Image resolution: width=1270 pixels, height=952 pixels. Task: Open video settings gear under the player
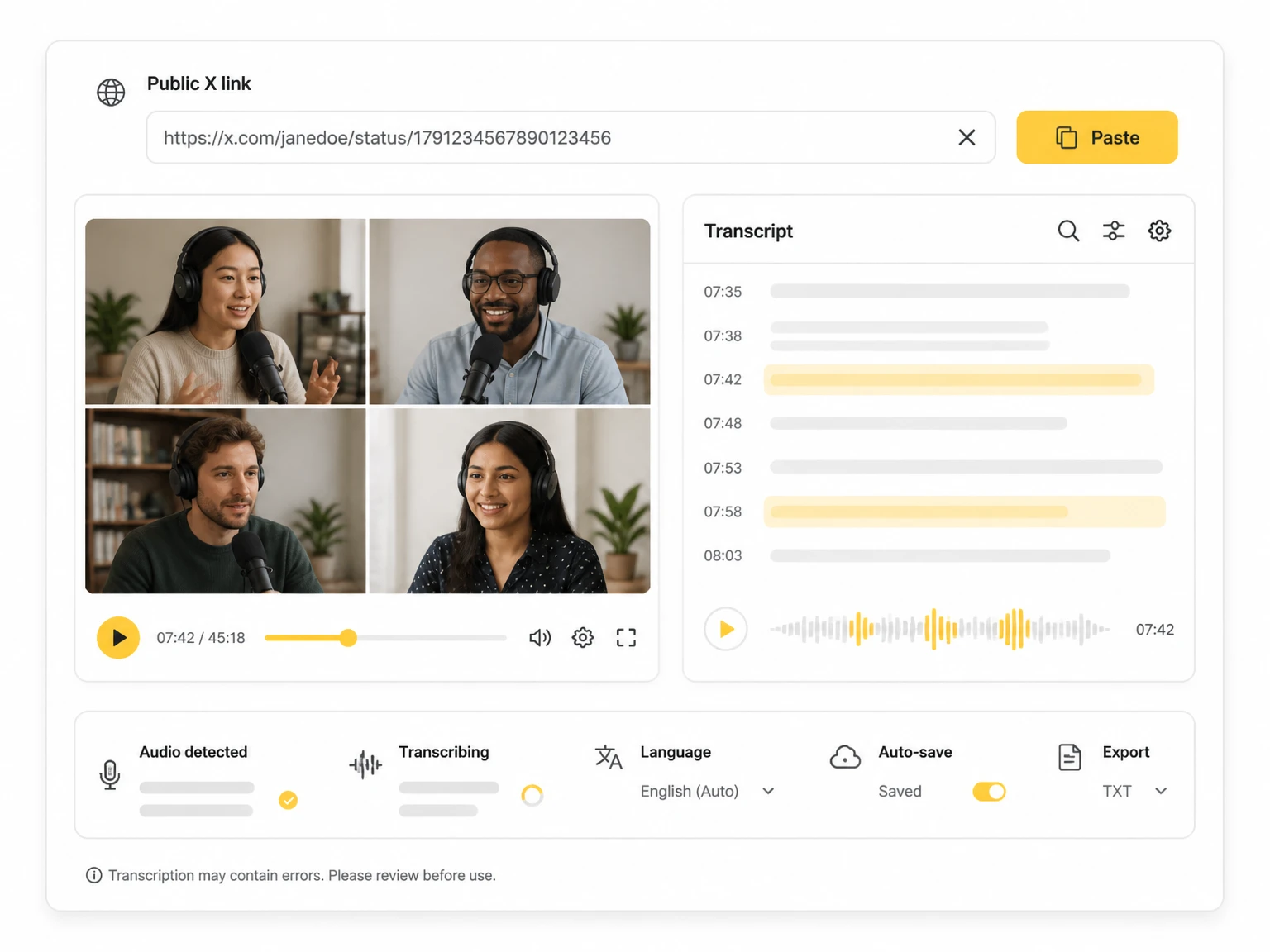point(583,637)
